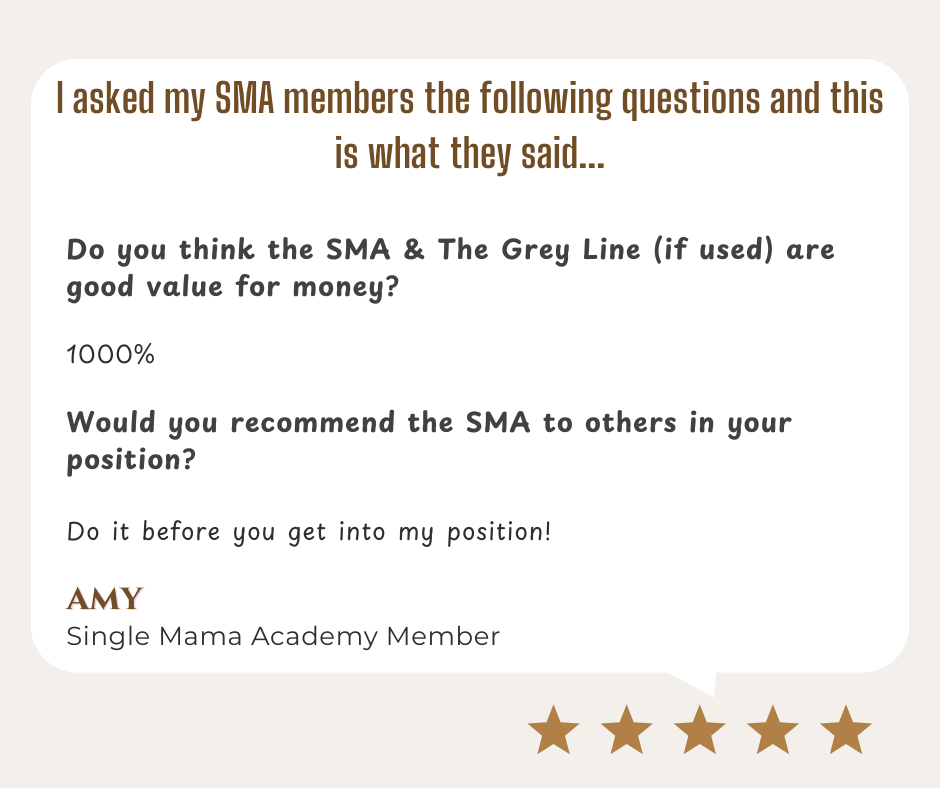Click the heading line starting "I asked my SMA members"

pos(469,102)
